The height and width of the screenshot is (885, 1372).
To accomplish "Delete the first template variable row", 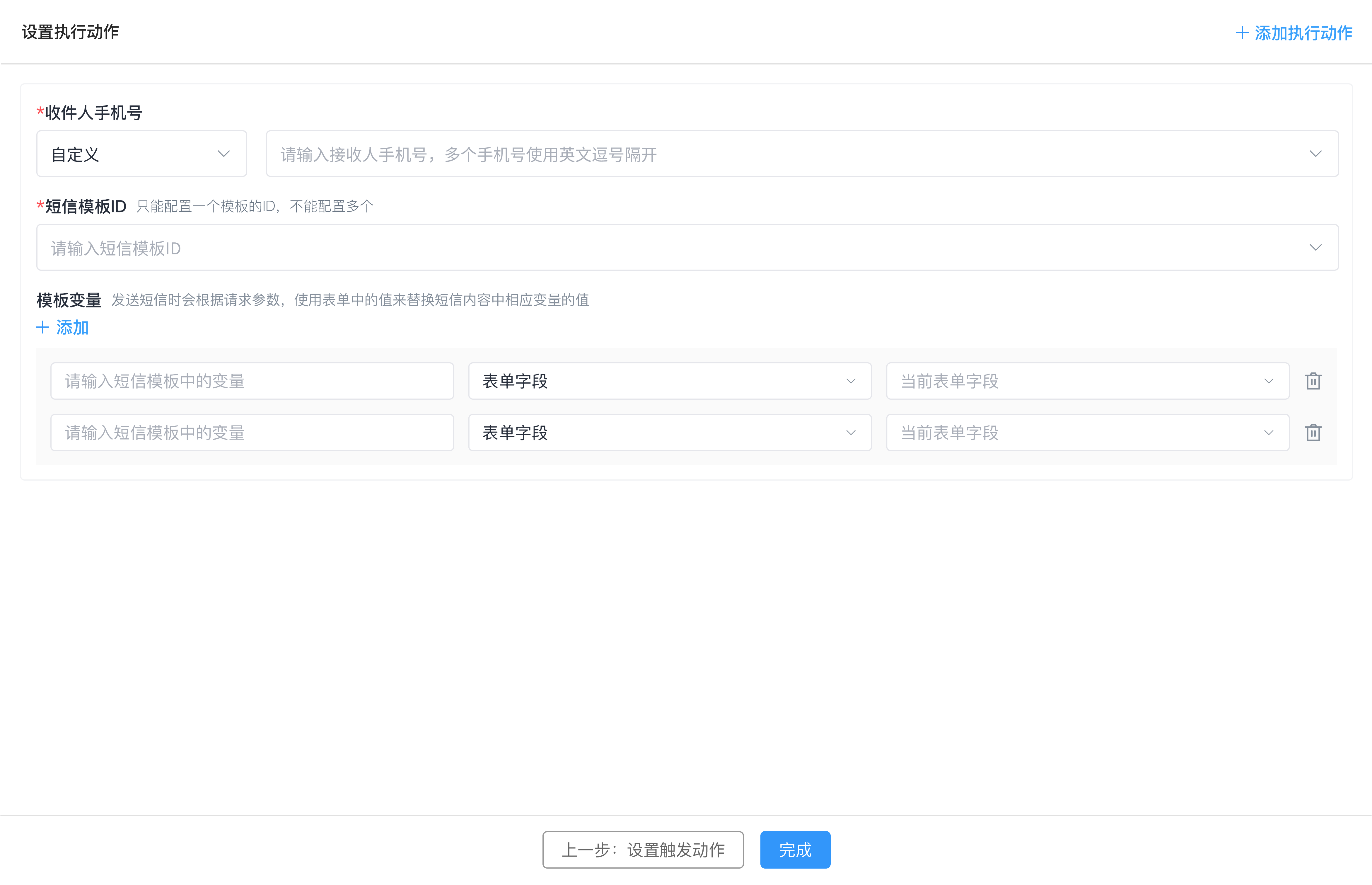I will point(1313,381).
